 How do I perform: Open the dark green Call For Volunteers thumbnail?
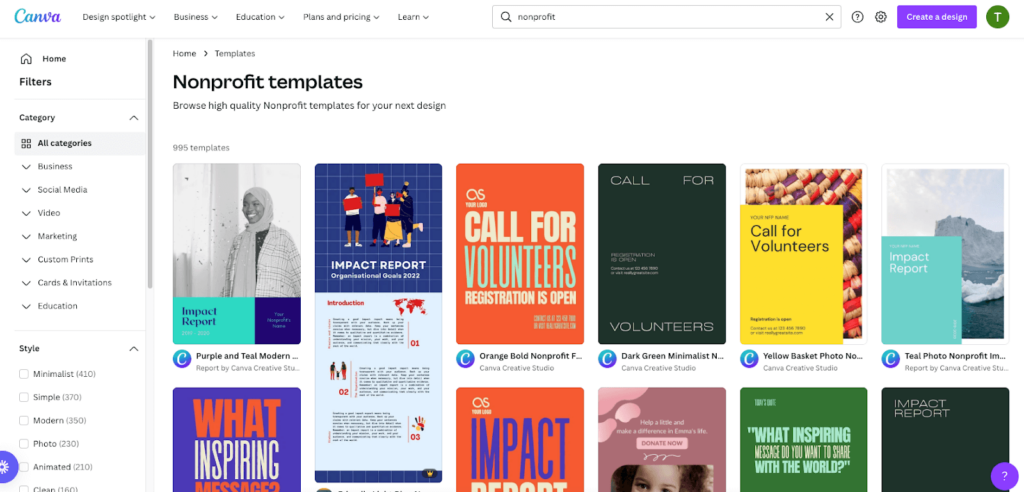662,254
